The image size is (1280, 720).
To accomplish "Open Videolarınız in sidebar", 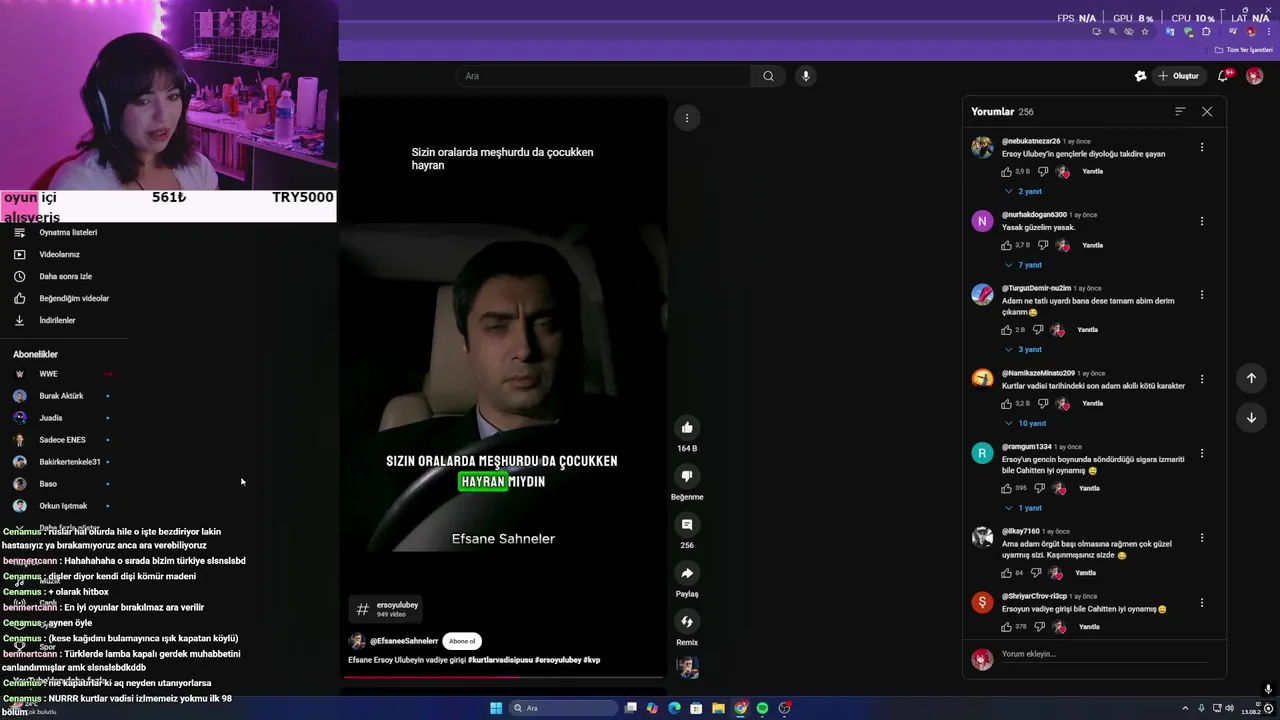I will pos(60,254).
